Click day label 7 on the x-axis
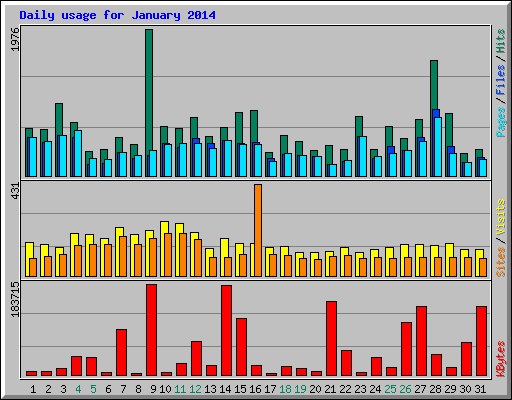 (x=123, y=389)
